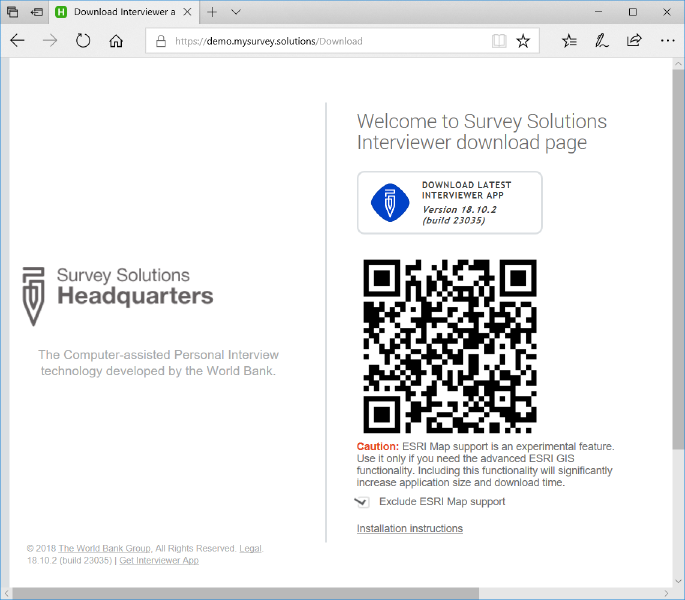Click the Add notes pen icon
The height and width of the screenshot is (600, 685).
pyautogui.click(x=601, y=41)
